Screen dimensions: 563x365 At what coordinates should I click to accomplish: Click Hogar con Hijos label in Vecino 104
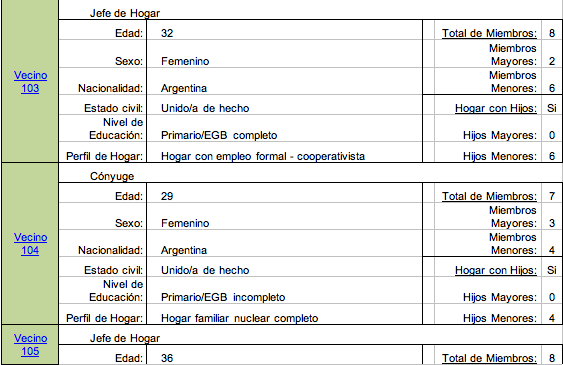coord(496,270)
